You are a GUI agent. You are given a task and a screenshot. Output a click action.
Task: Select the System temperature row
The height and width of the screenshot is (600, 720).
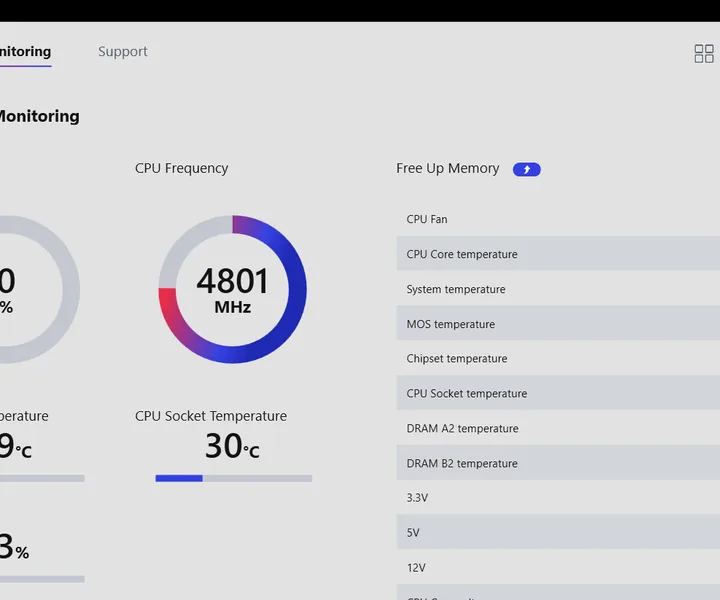point(558,289)
